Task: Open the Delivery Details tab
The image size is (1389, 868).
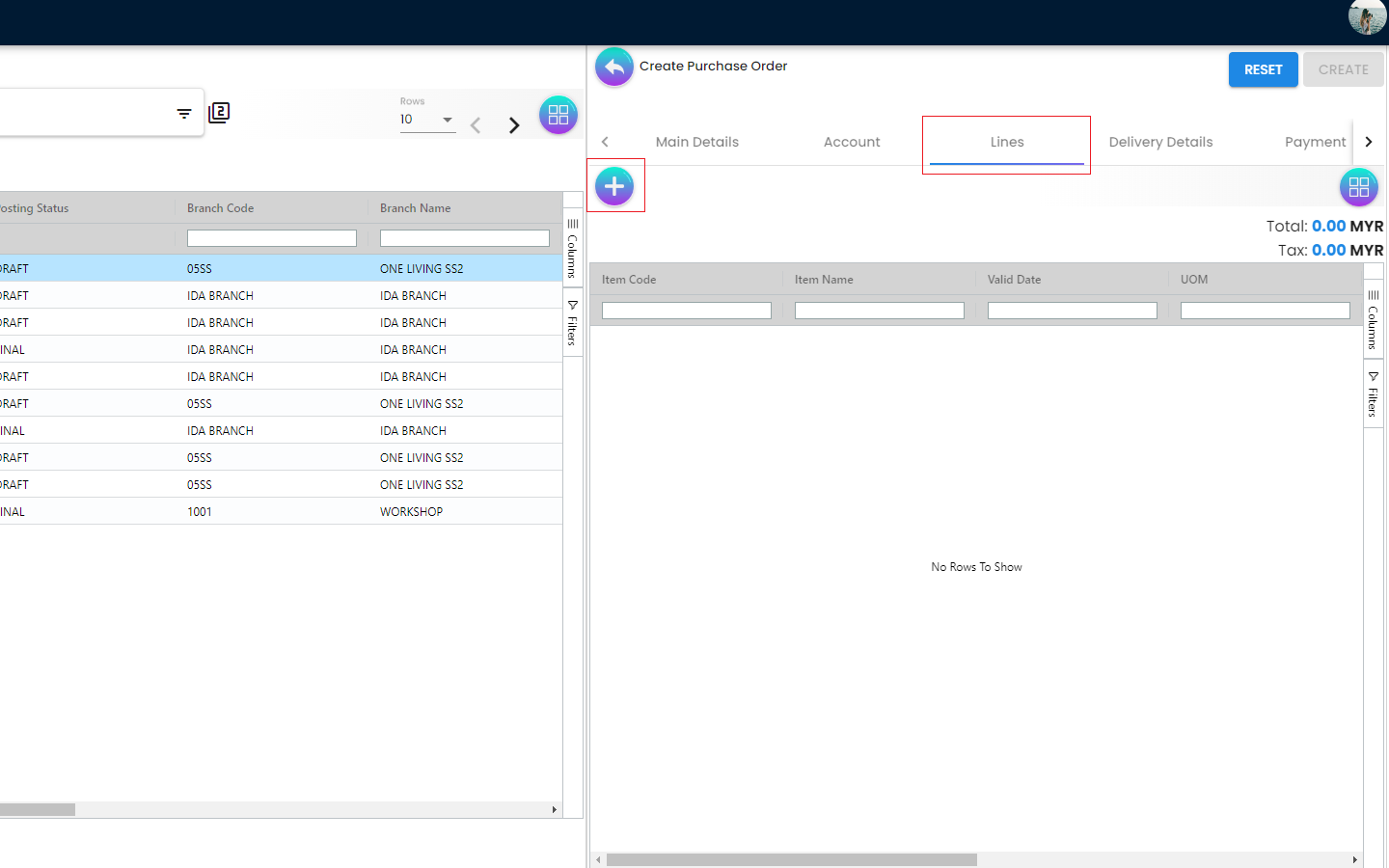Action: pos(1160,142)
